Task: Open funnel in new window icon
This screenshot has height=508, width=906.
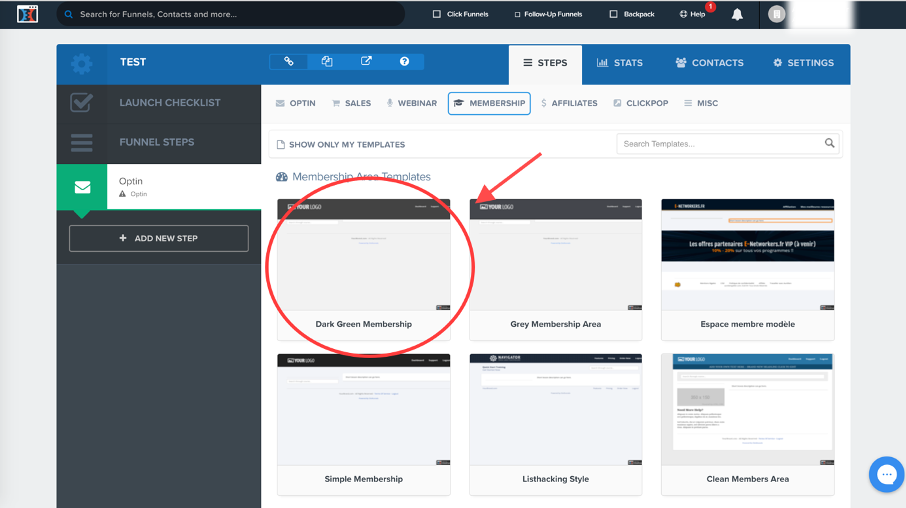Action: (366, 61)
